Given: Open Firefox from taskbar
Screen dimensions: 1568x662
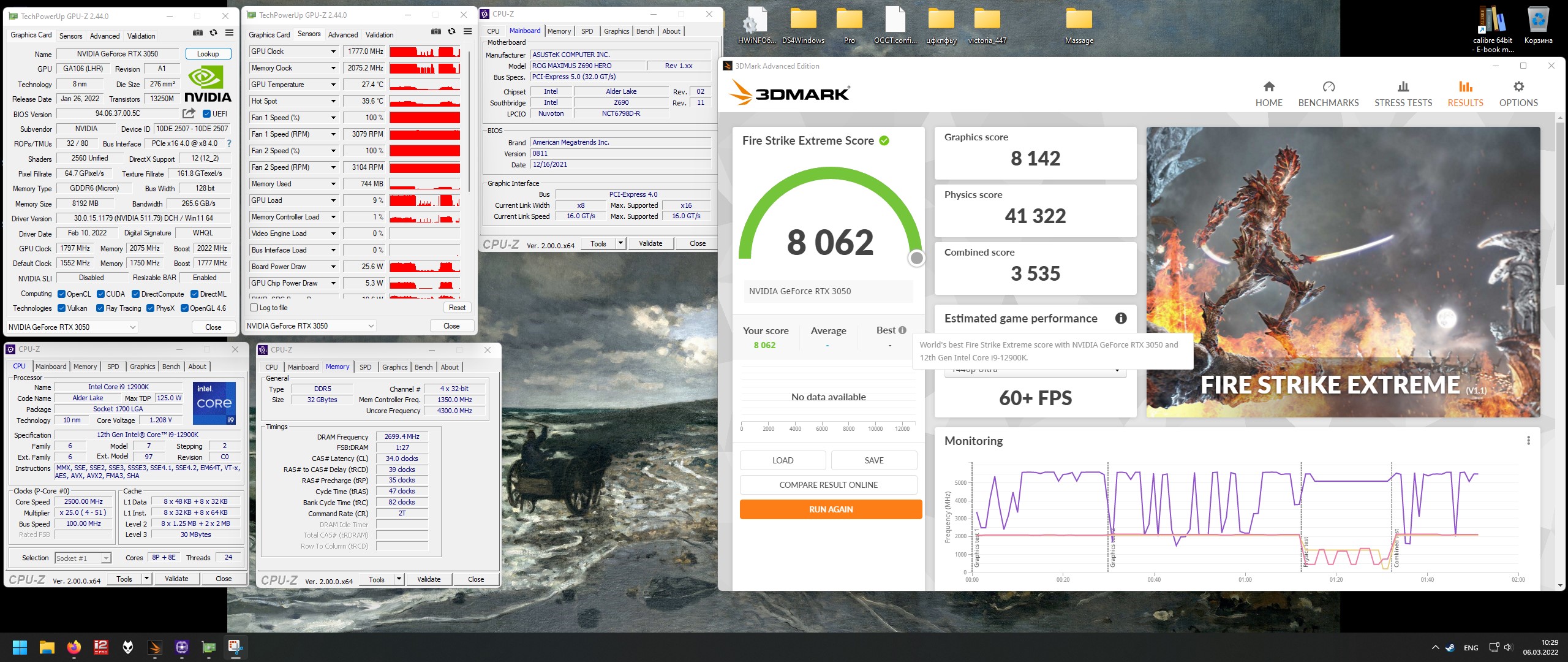Looking at the screenshot, I should coord(74,647).
